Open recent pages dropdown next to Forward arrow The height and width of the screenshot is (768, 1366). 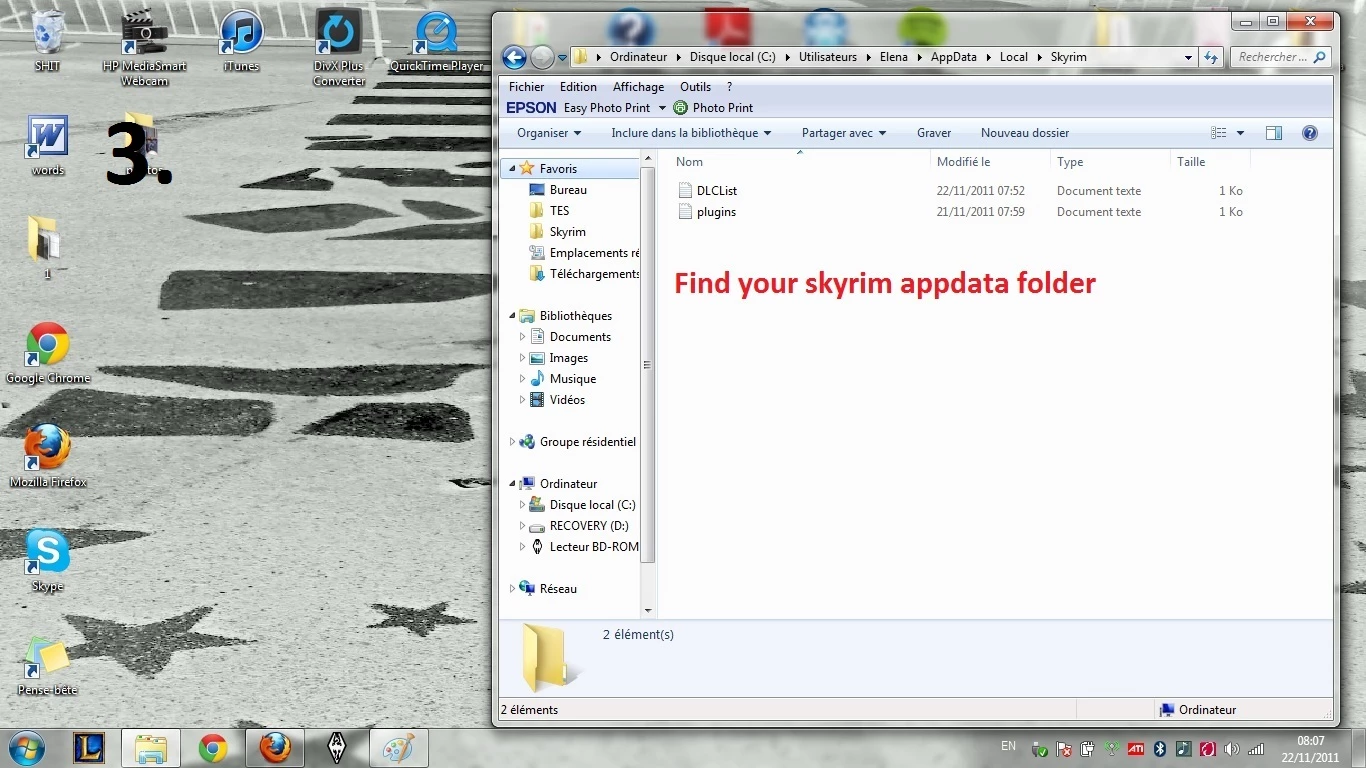point(561,57)
